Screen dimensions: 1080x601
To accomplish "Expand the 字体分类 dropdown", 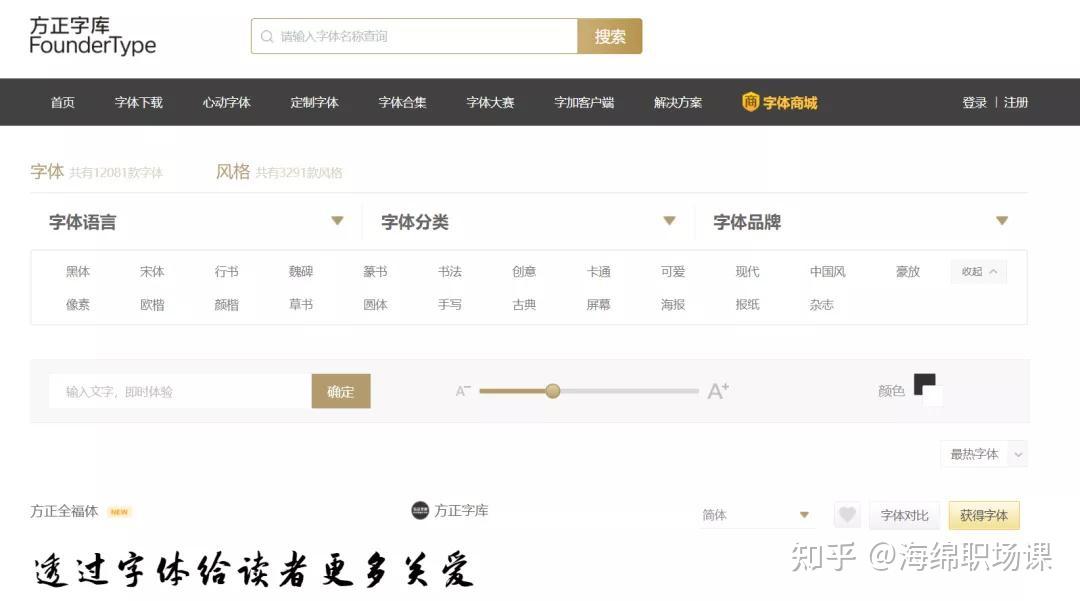I will (669, 221).
